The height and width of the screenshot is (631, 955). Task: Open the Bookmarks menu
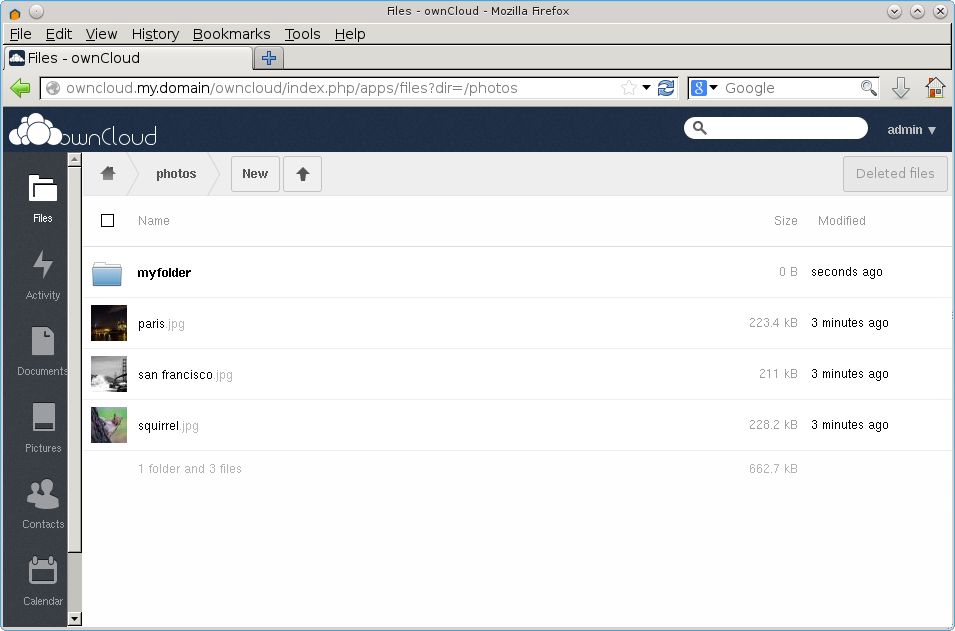click(231, 34)
